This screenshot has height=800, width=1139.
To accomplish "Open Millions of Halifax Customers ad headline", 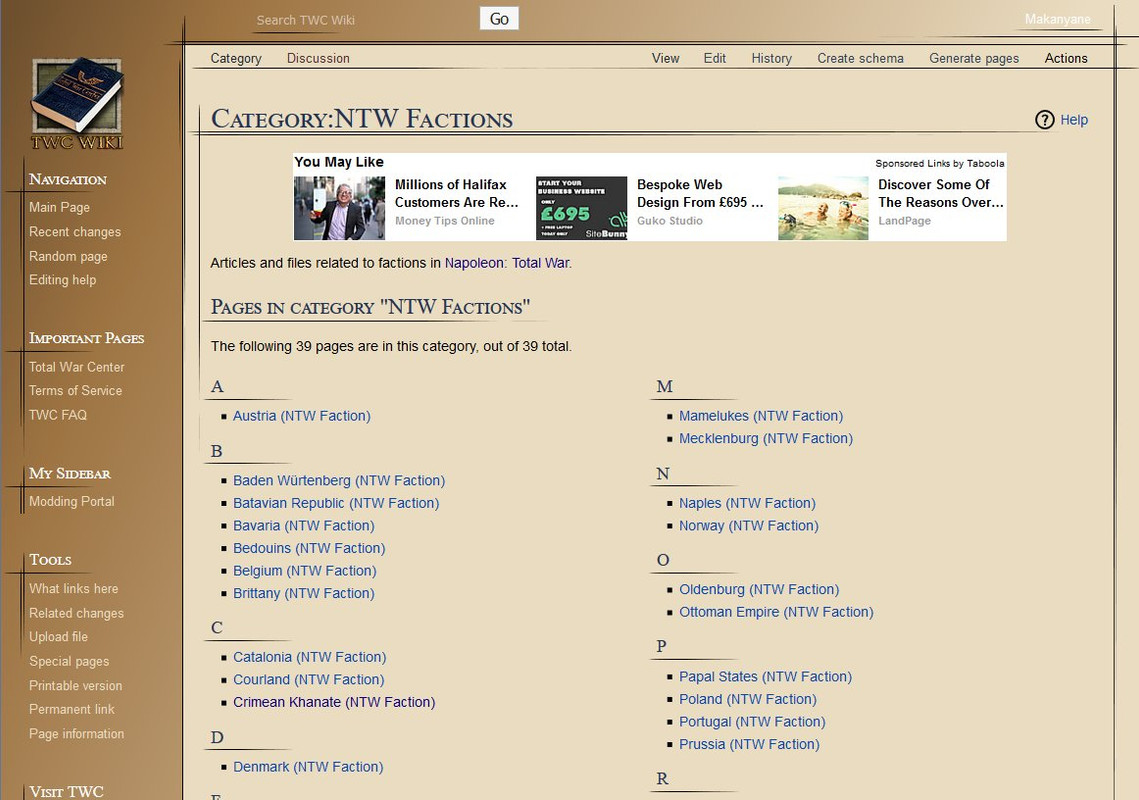I will click(x=456, y=193).
